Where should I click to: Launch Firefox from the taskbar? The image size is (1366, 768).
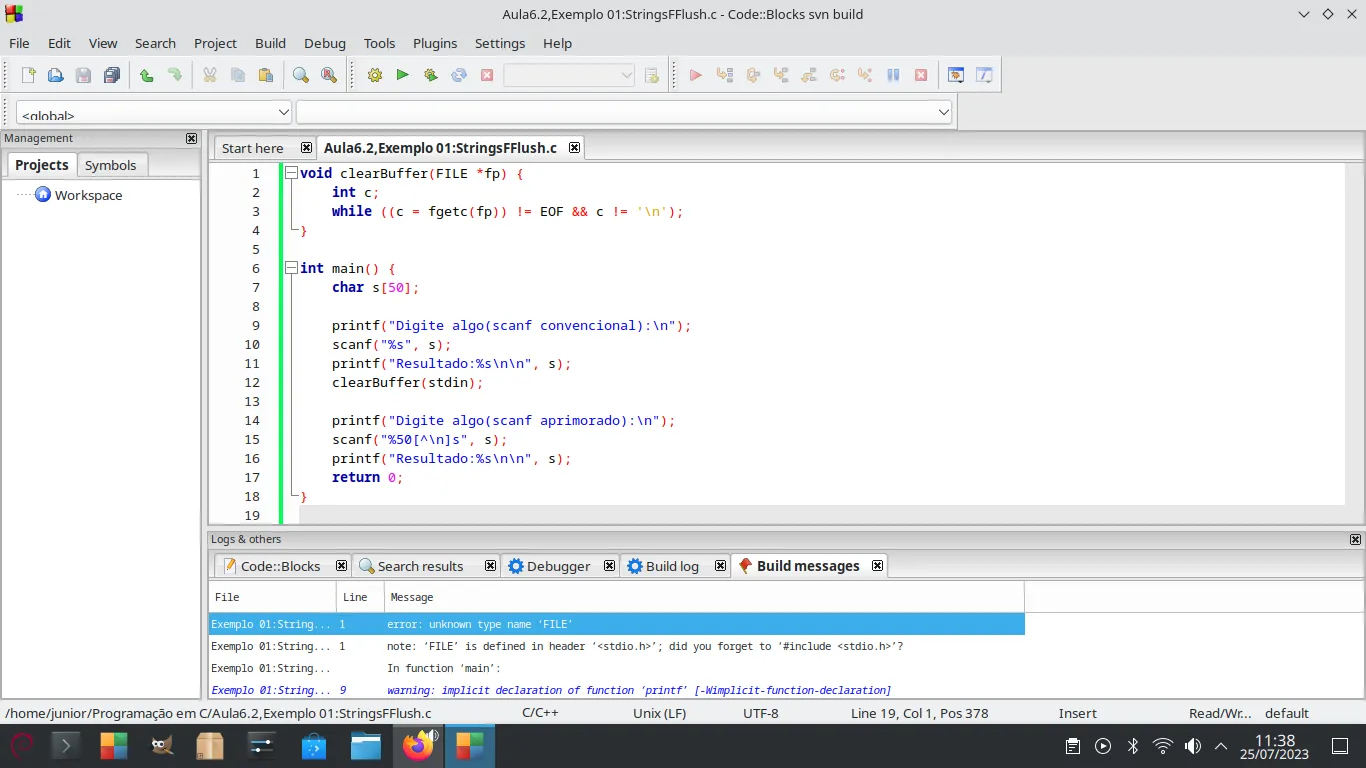418,746
